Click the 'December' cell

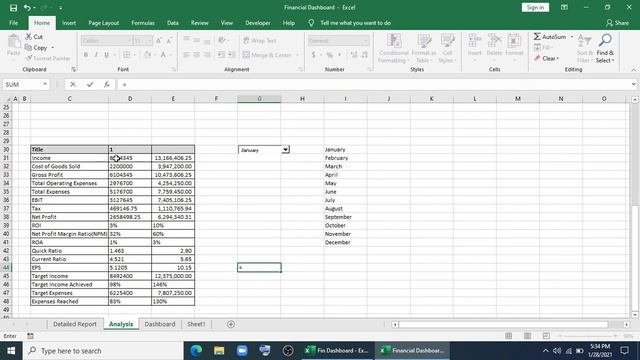coord(345,242)
